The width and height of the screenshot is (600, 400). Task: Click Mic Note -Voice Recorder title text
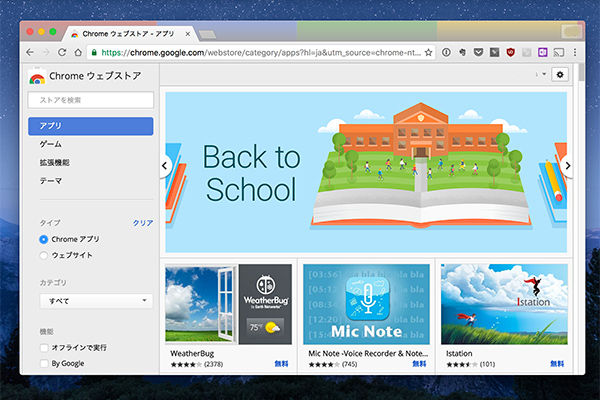(x=368, y=353)
